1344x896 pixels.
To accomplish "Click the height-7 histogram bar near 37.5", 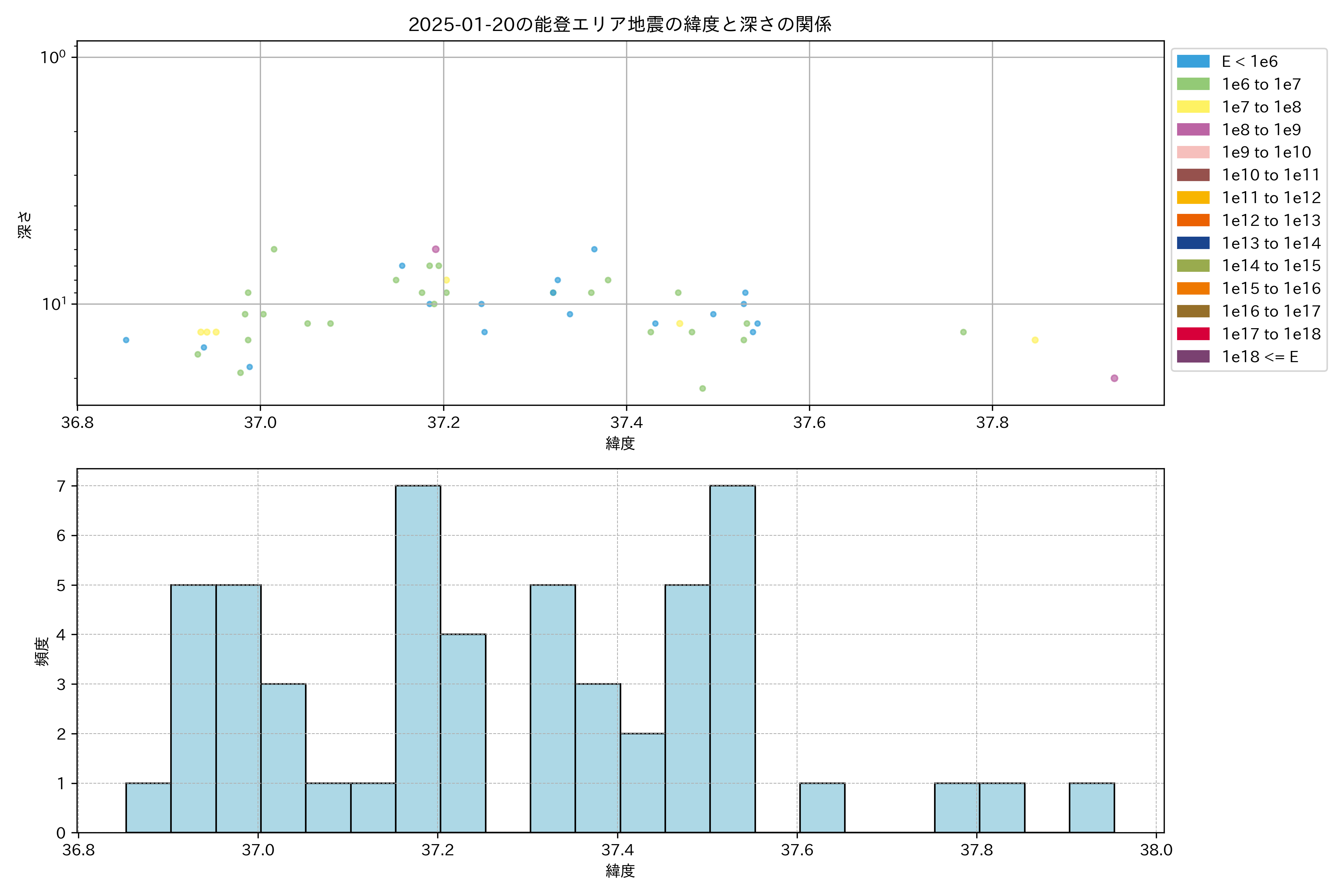I will [x=732, y=658].
